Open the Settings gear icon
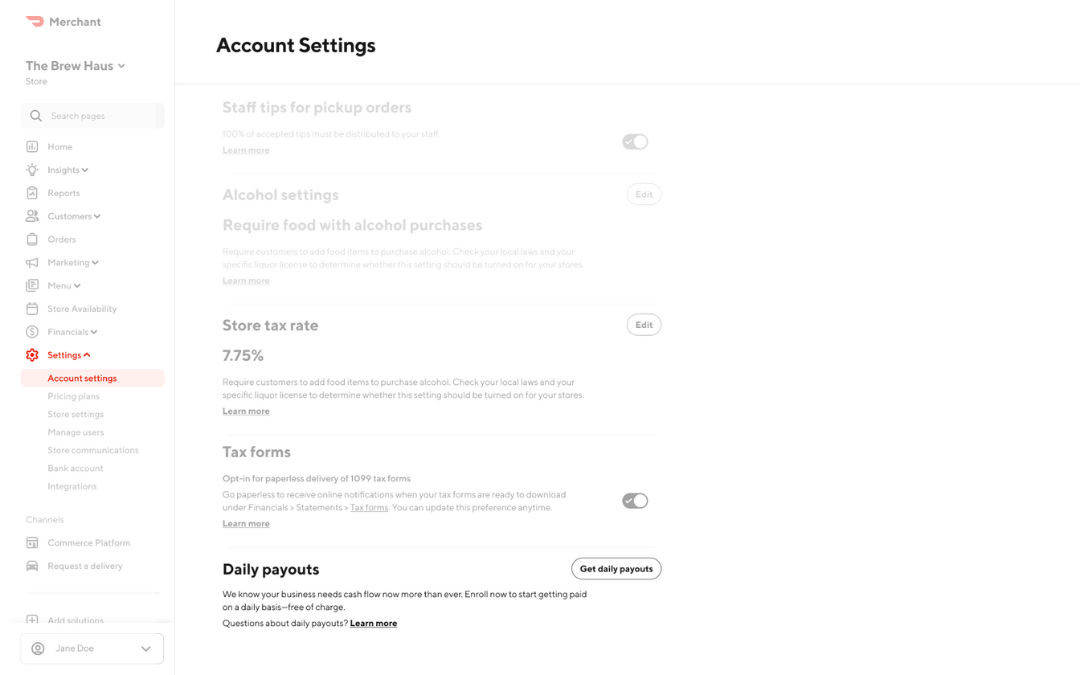The height and width of the screenshot is (675, 1080). pyautogui.click(x=32, y=354)
